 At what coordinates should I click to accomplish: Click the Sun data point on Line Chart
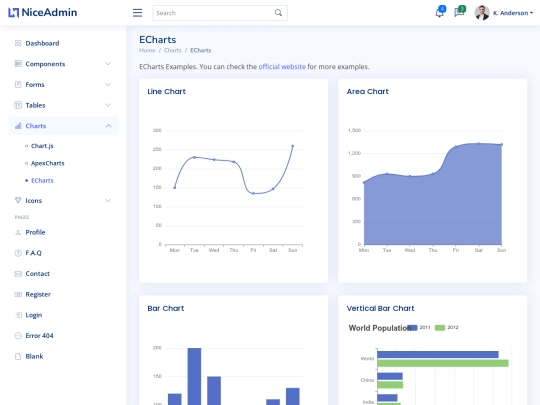(293, 146)
